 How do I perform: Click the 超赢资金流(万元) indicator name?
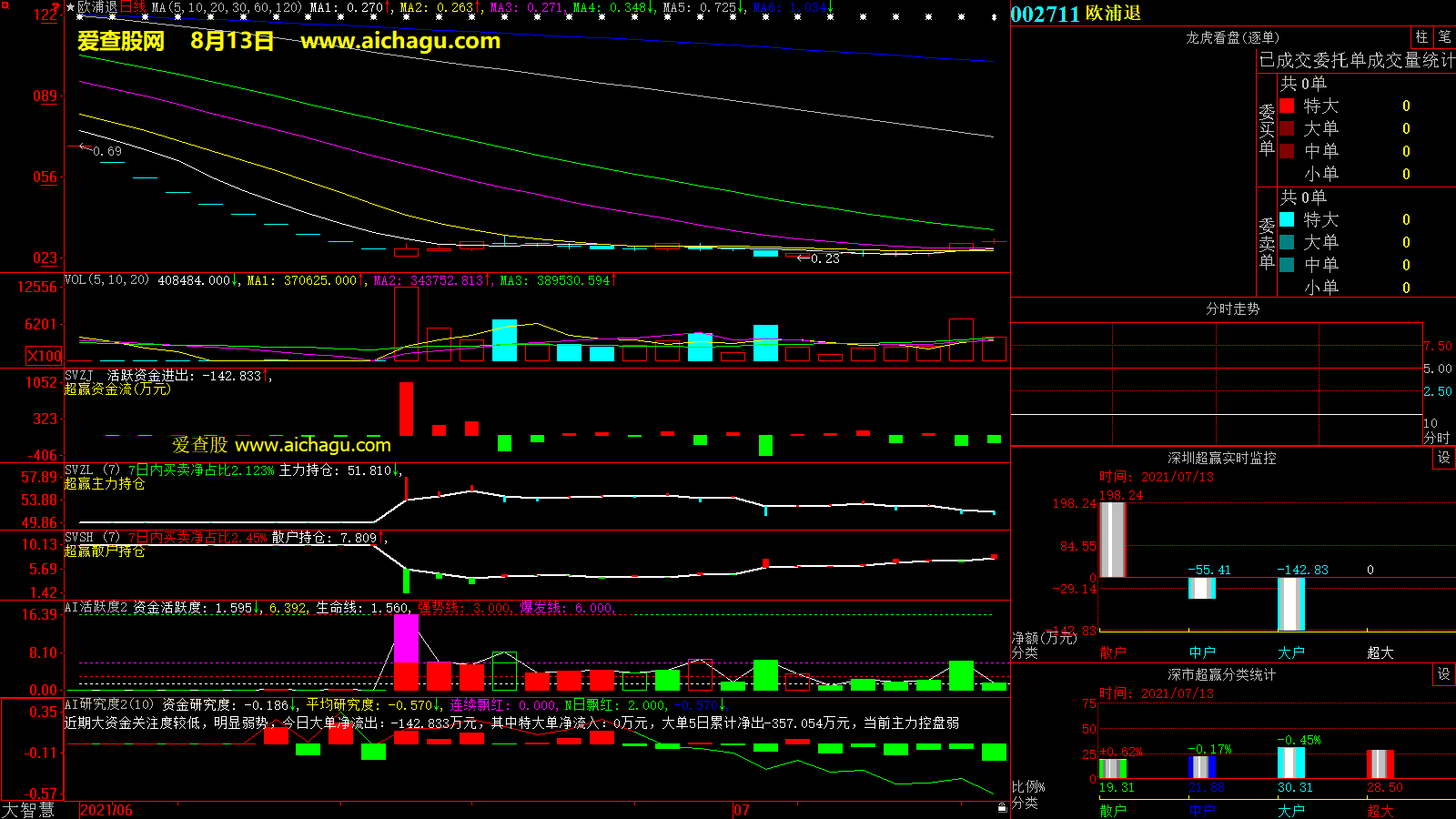[x=117, y=389]
